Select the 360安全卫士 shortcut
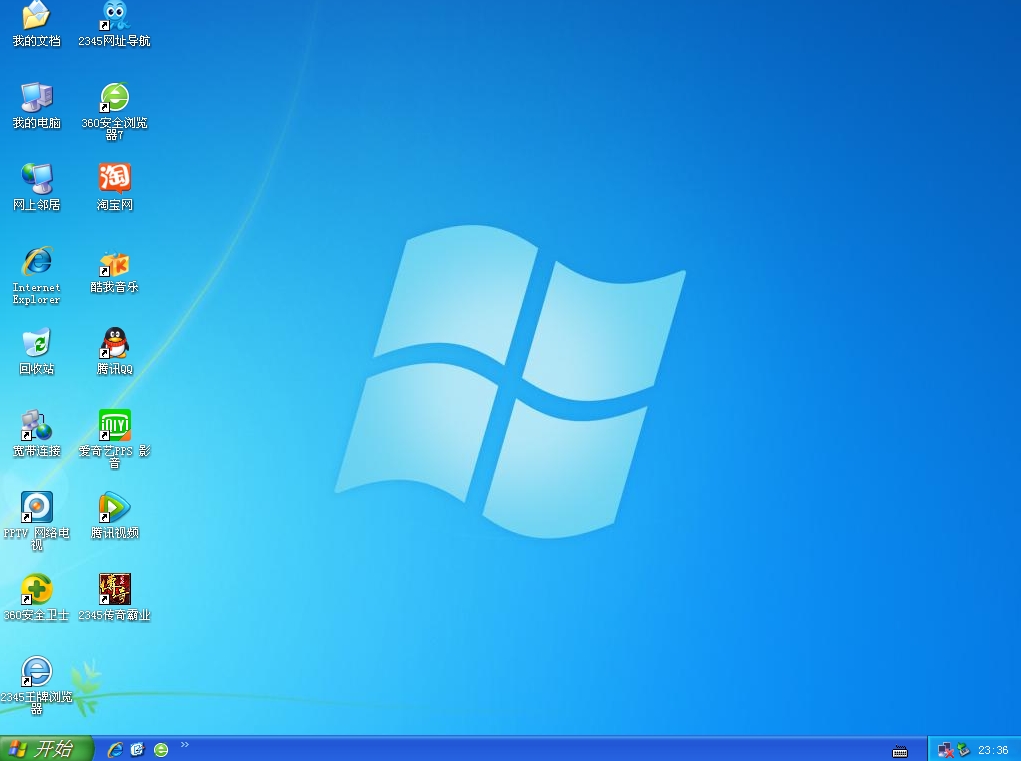The image size is (1021, 761). pos(36,598)
